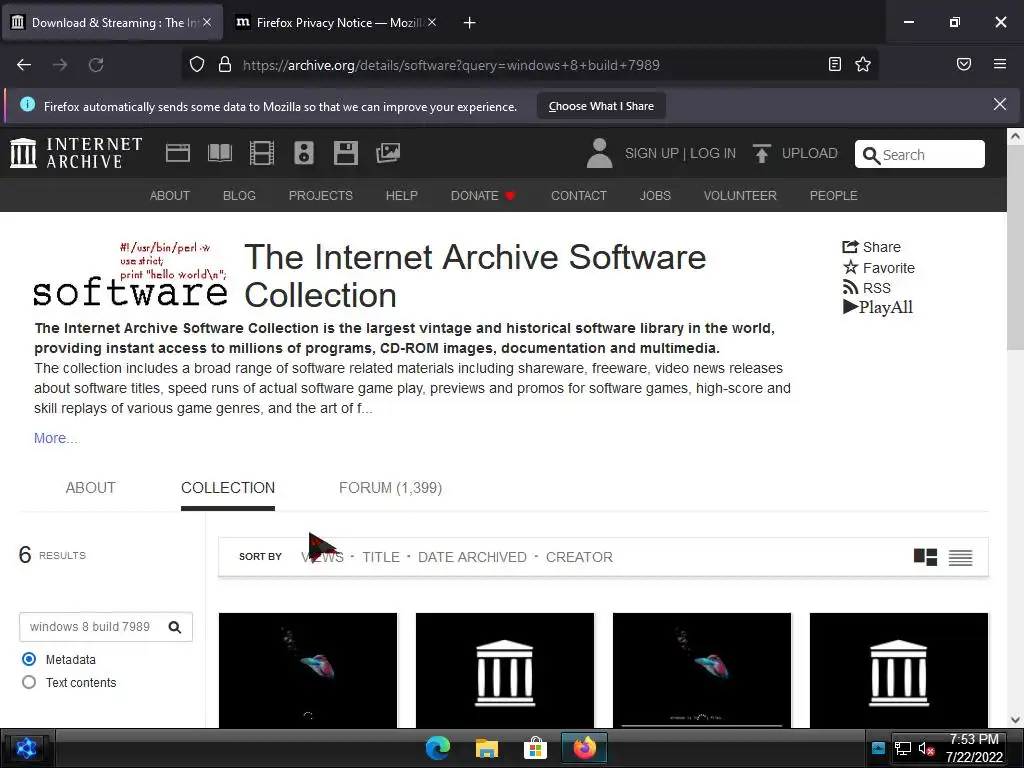Switch to tile grid view

(925, 557)
